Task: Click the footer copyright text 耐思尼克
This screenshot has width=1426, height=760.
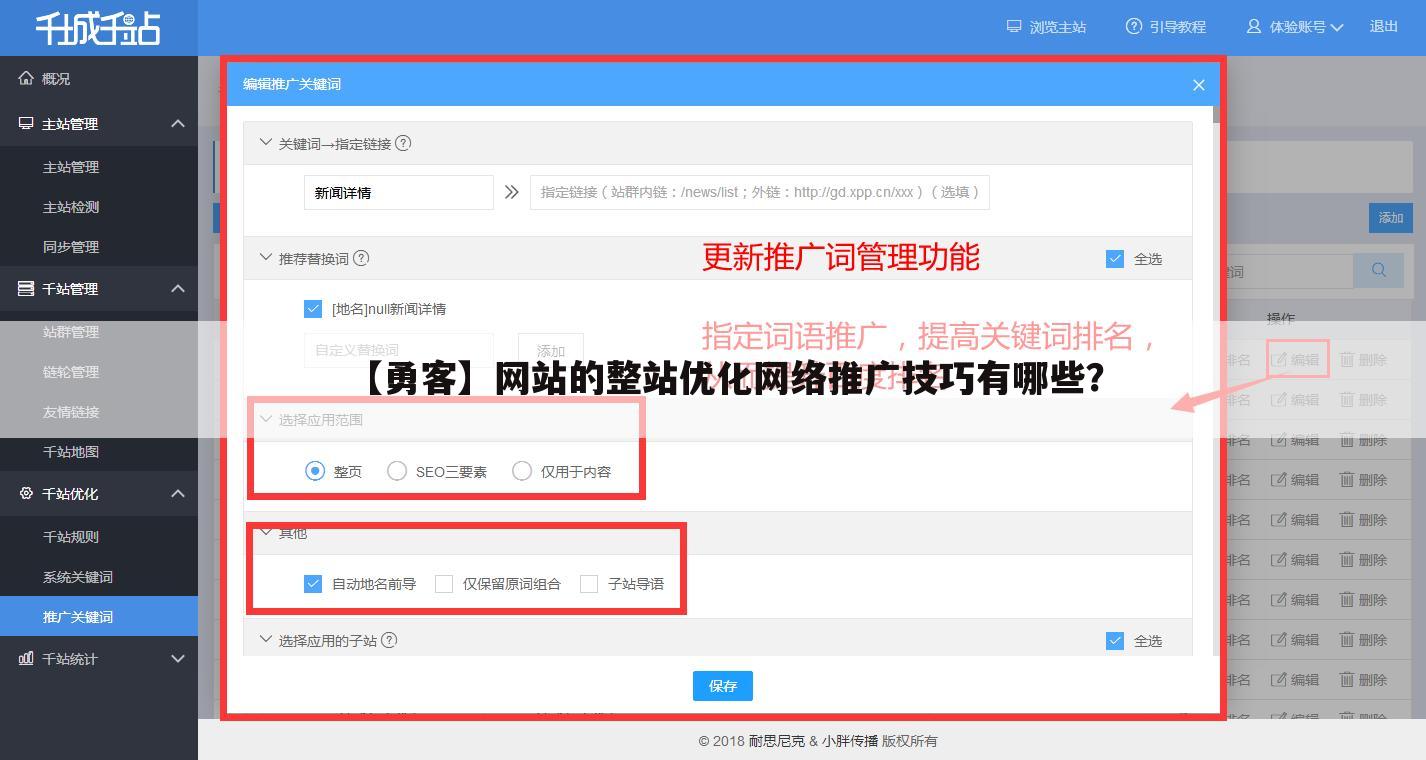Action: point(776,741)
